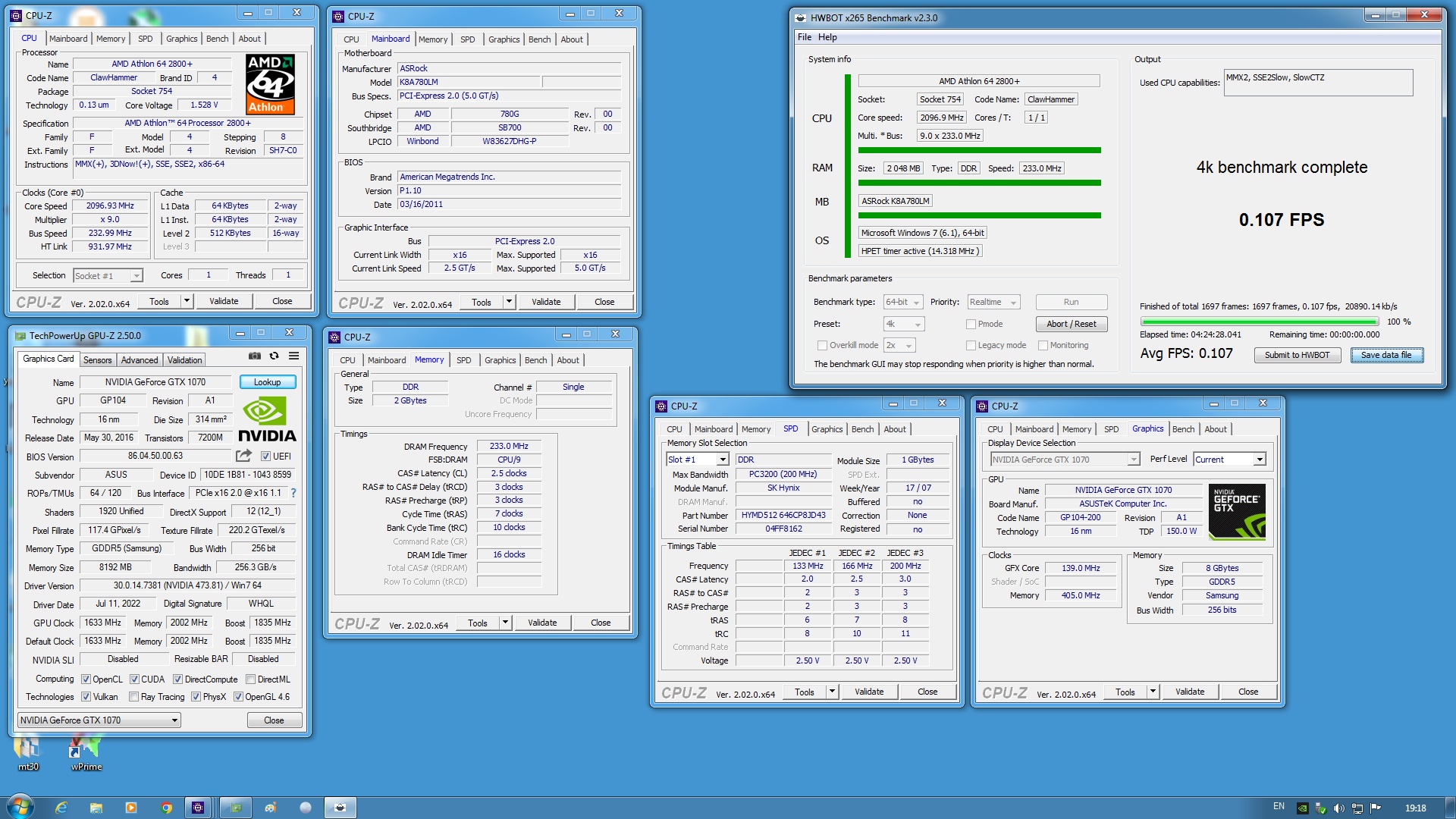Open the Perf Level Current dropdown
The image size is (1456, 819).
pos(1229,460)
